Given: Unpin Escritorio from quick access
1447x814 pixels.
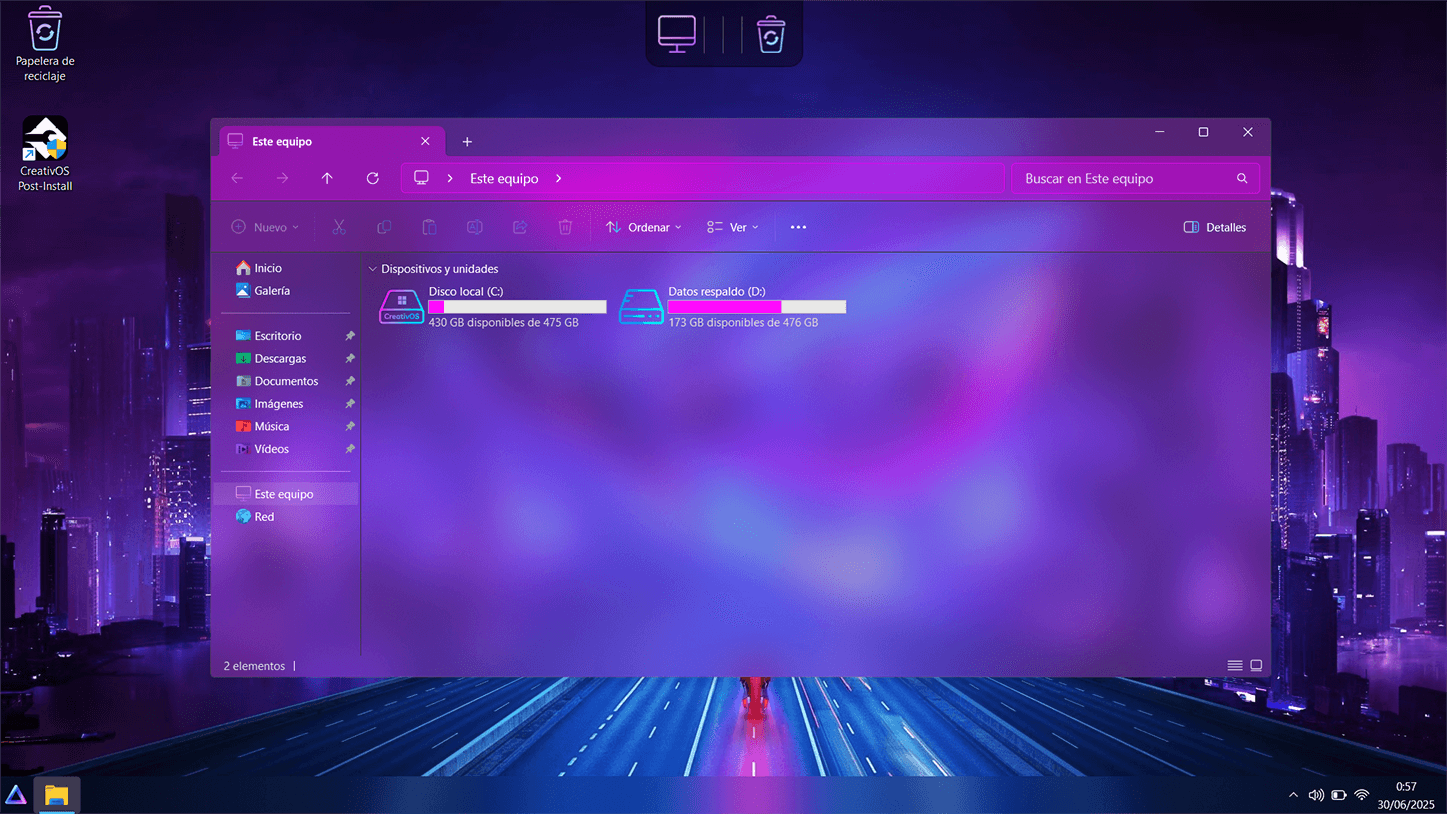Looking at the screenshot, I should (x=350, y=336).
